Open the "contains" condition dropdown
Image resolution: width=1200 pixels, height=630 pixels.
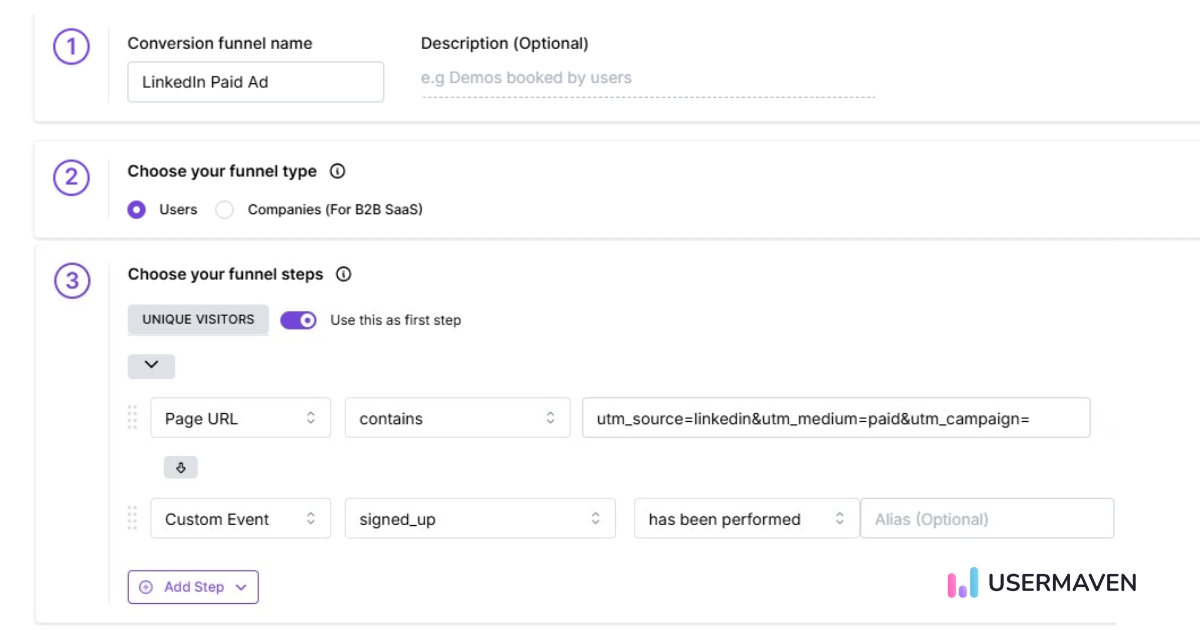click(456, 418)
